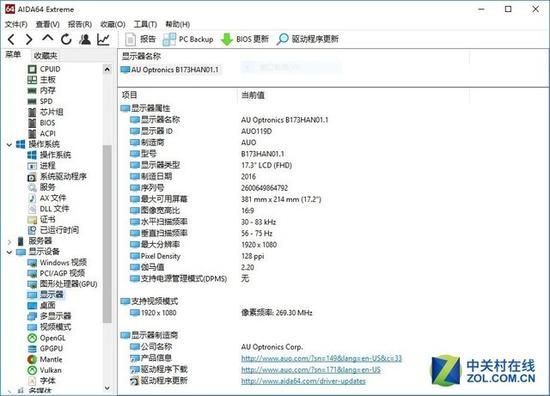This screenshot has height=396, width=550.
Task: Click the tree panel scrollbar thumb
Action: 107,234
